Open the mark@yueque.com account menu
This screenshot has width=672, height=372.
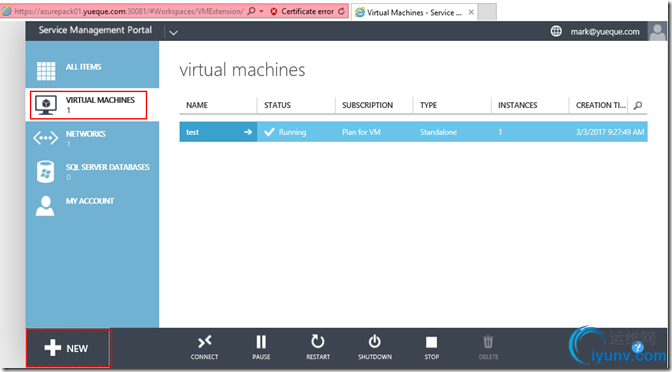click(x=605, y=32)
